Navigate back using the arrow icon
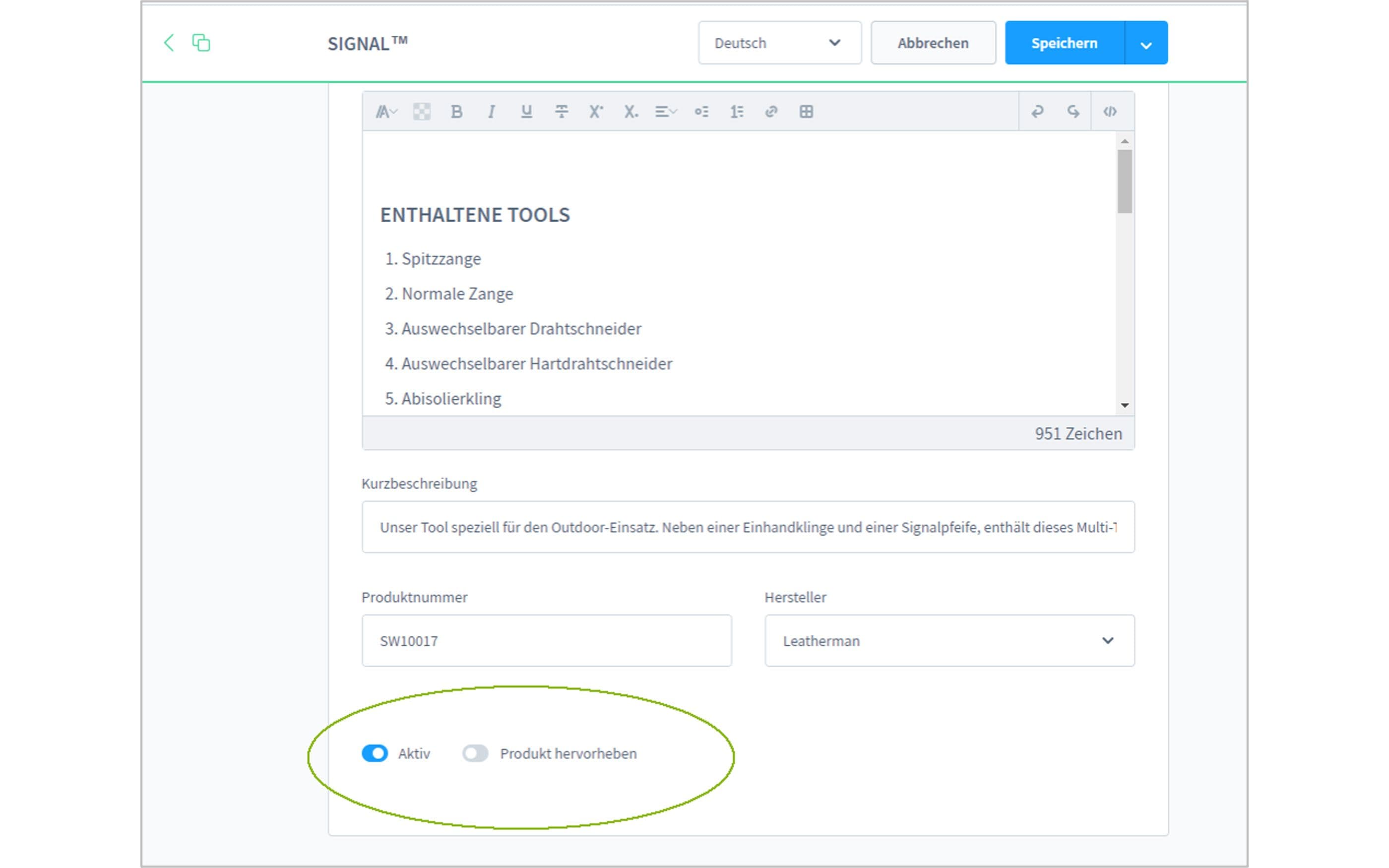The height and width of the screenshot is (868, 1389). pyautogui.click(x=169, y=43)
